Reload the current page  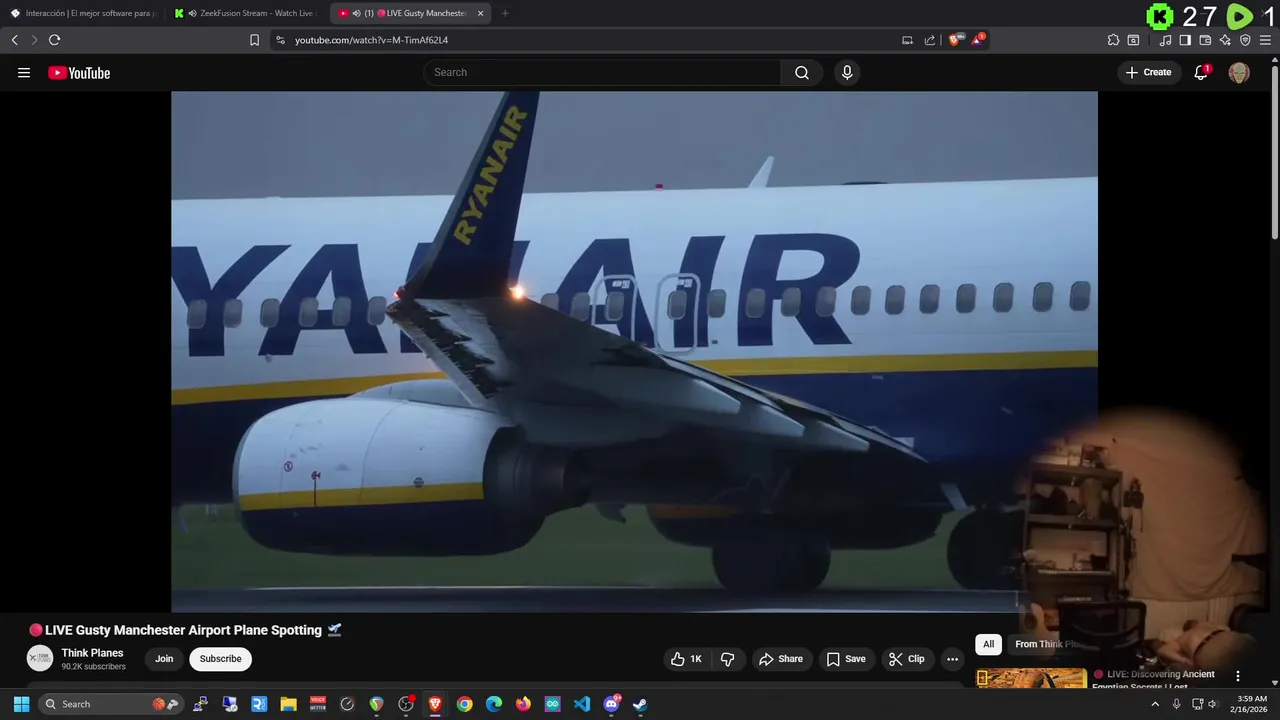tap(54, 40)
